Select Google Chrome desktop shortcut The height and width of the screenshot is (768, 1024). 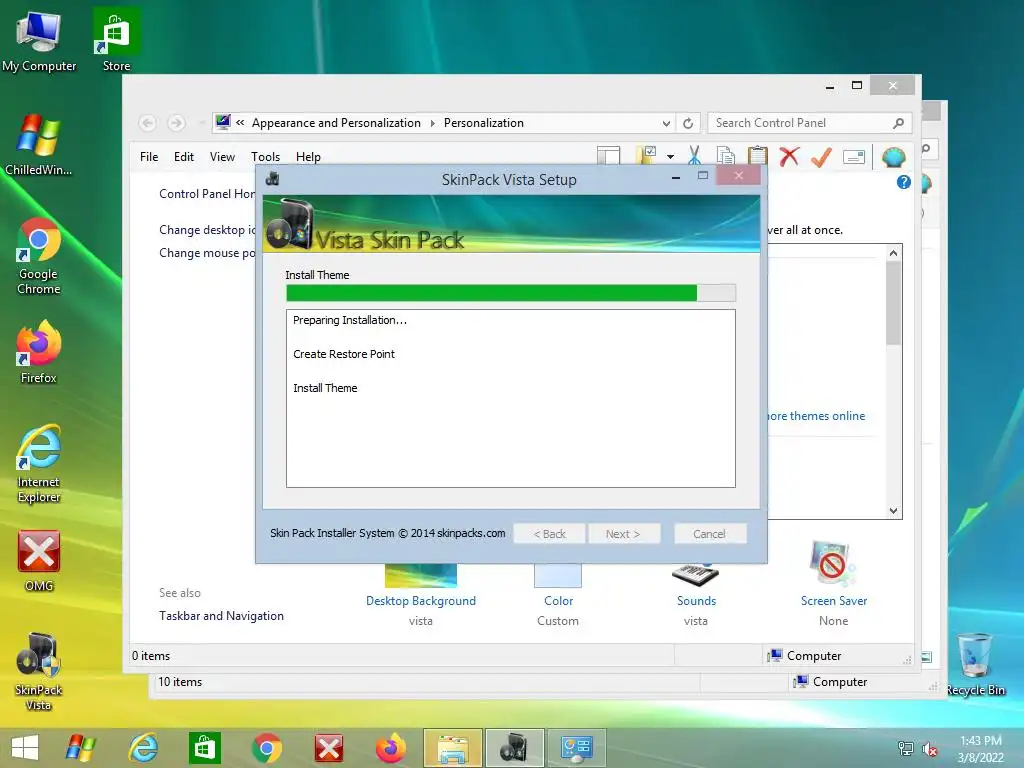point(39,256)
